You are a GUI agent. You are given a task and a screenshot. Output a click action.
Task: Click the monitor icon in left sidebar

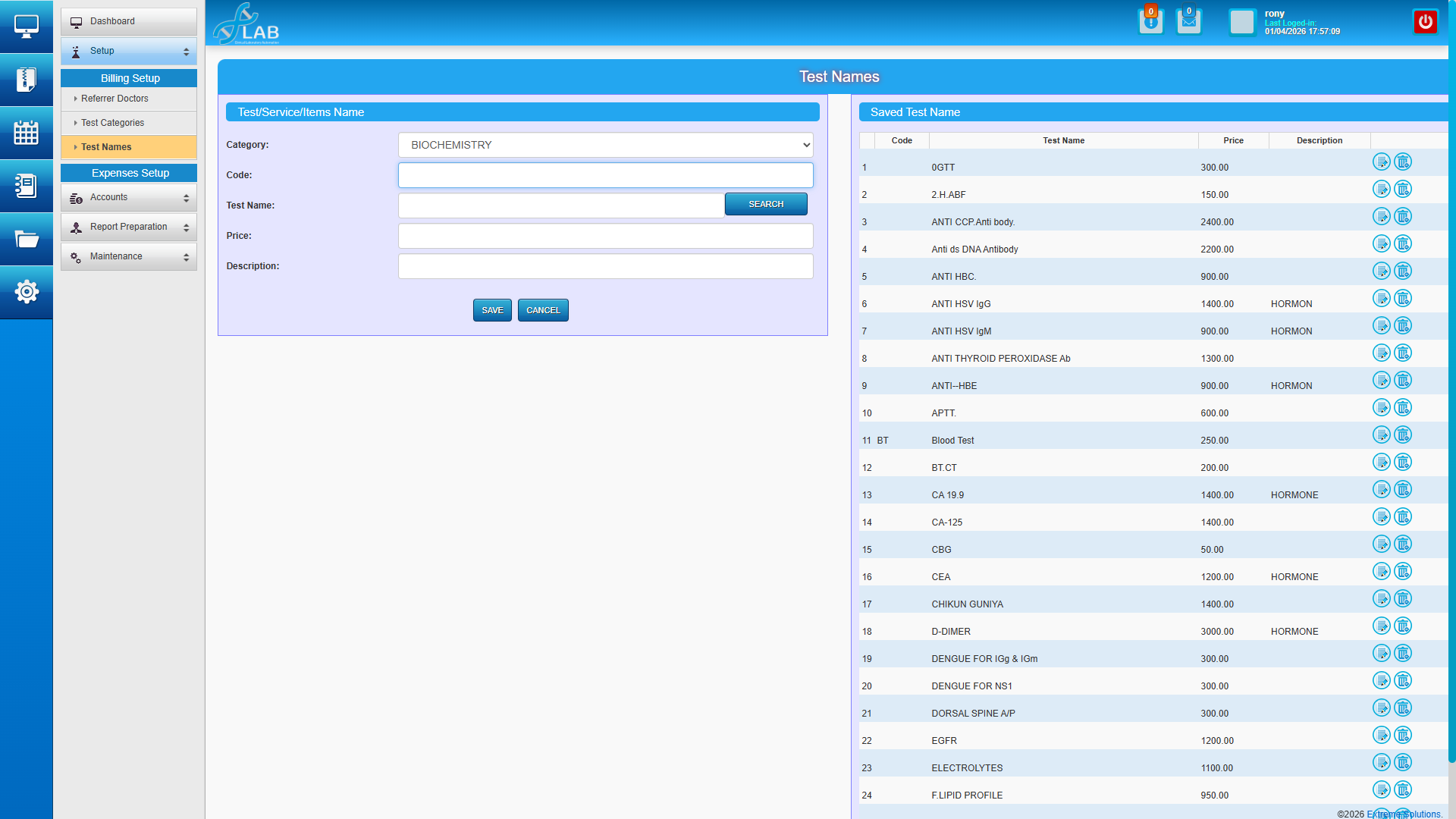[x=27, y=27]
